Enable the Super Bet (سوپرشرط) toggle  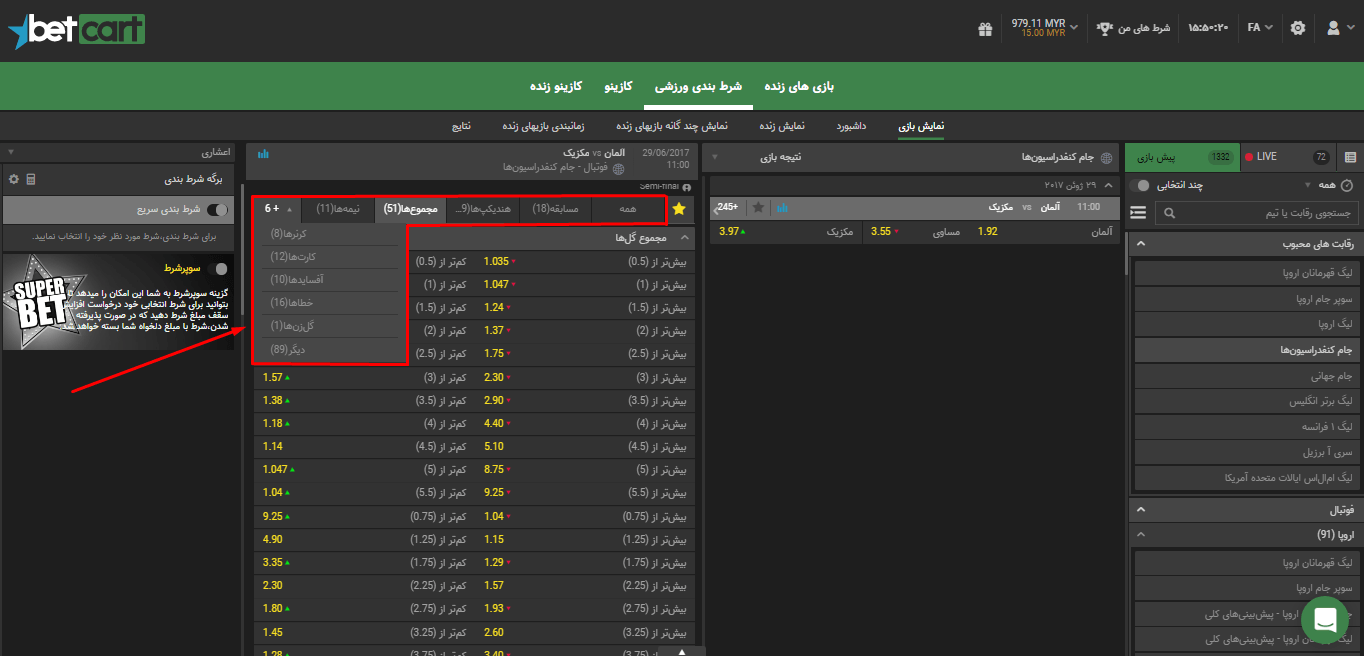tap(219, 268)
